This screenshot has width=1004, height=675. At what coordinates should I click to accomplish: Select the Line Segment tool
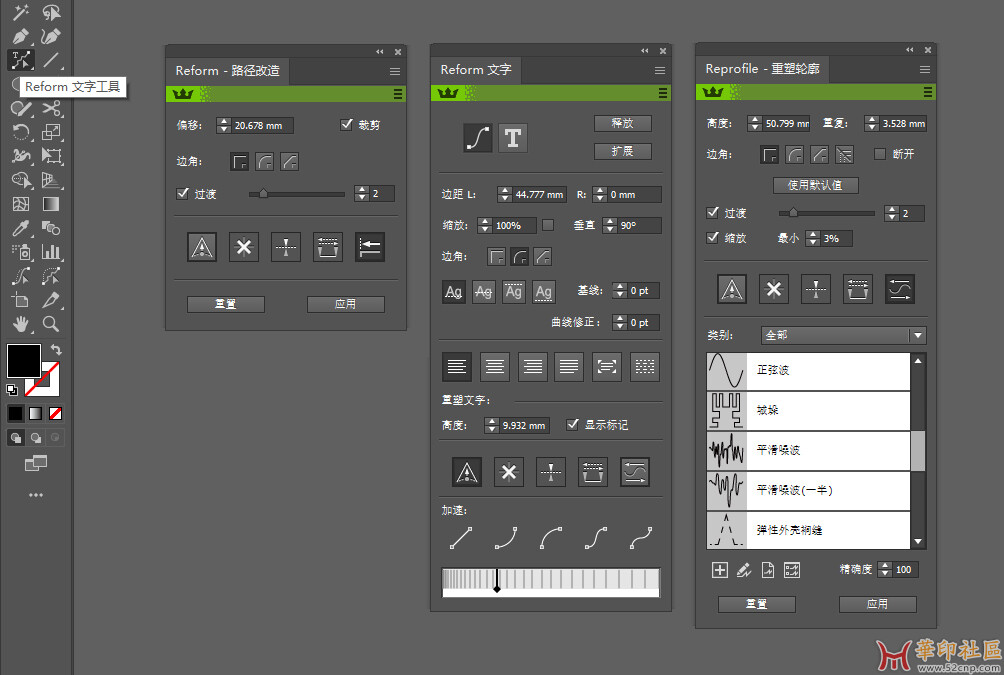click(x=51, y=60)
